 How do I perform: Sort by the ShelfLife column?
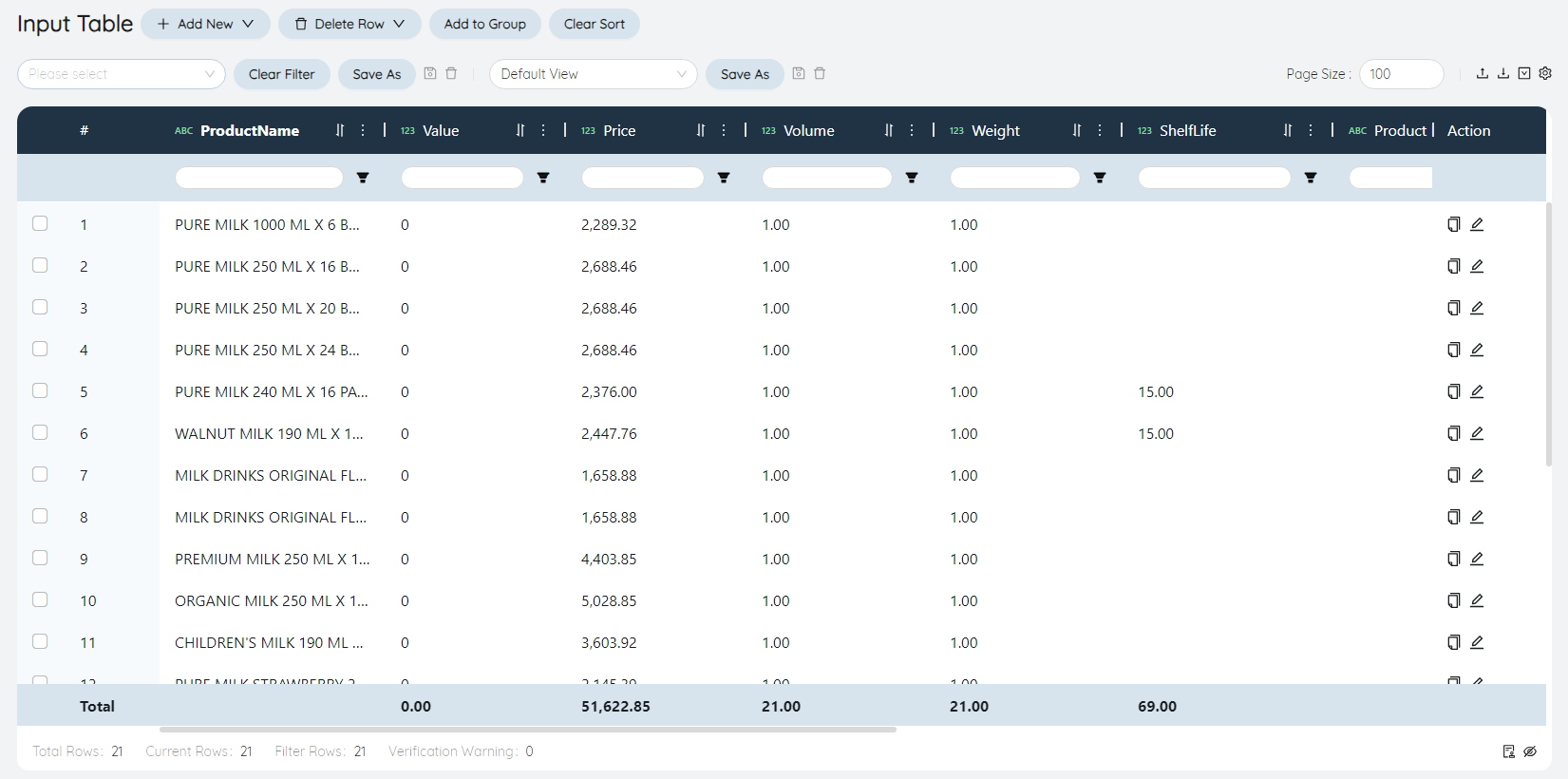(1288, 130)
